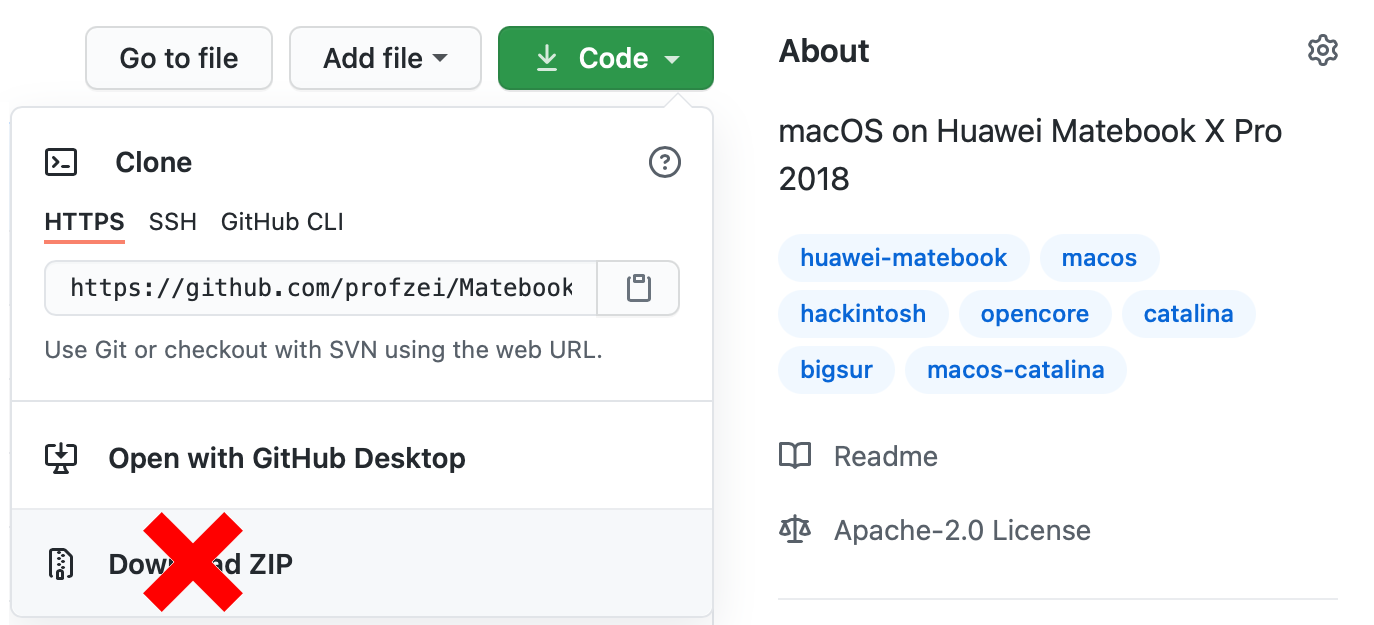Click the license scales icon
The height and width of the screenshot is (625, 1374).
[795, 530]
